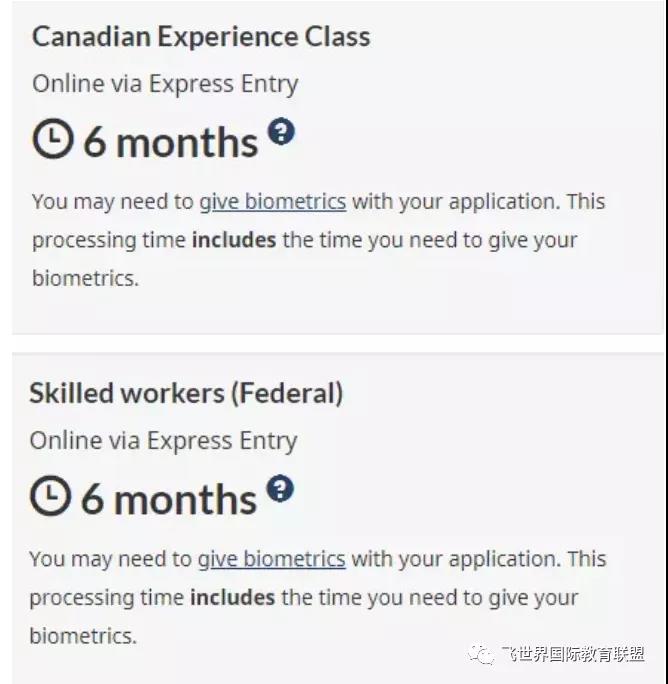Viewport: 668px width, 684px height.
Task: Click clock icon in Skilled workers (Federal) card
Action: tap(50, 496)
